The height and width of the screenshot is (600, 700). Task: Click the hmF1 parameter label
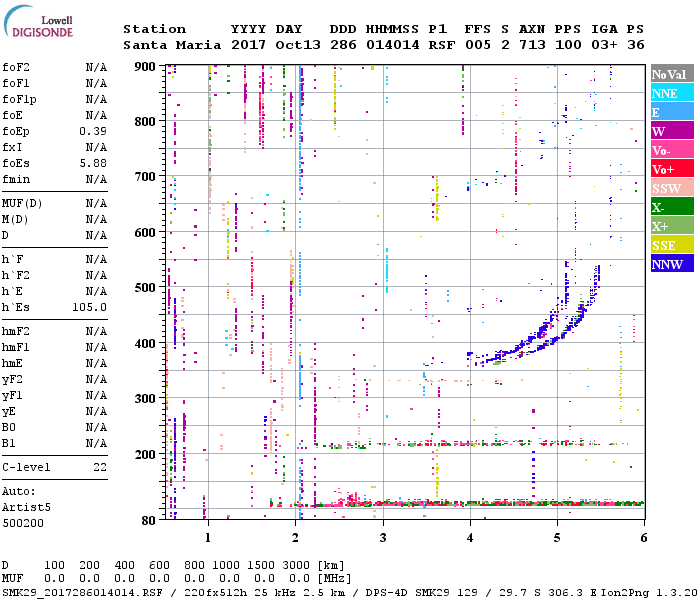(16, 348)
